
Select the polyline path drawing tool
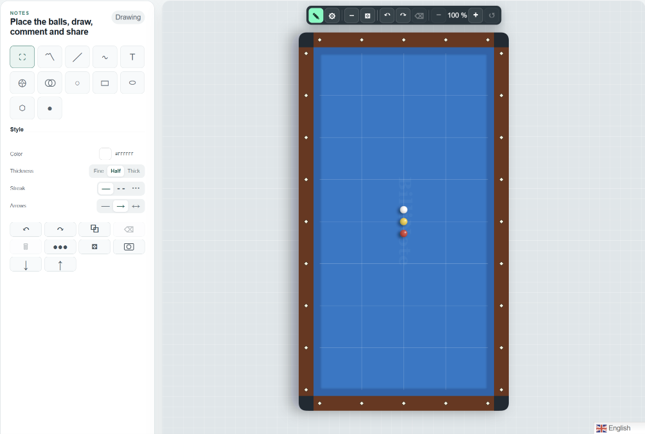click(50, 57)
